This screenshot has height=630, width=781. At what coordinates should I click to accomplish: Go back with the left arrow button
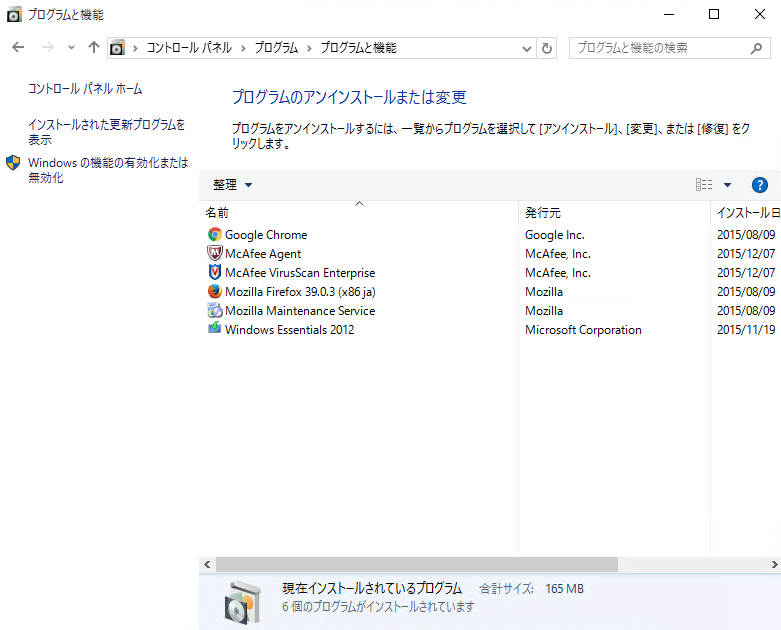tap(18, 47)
